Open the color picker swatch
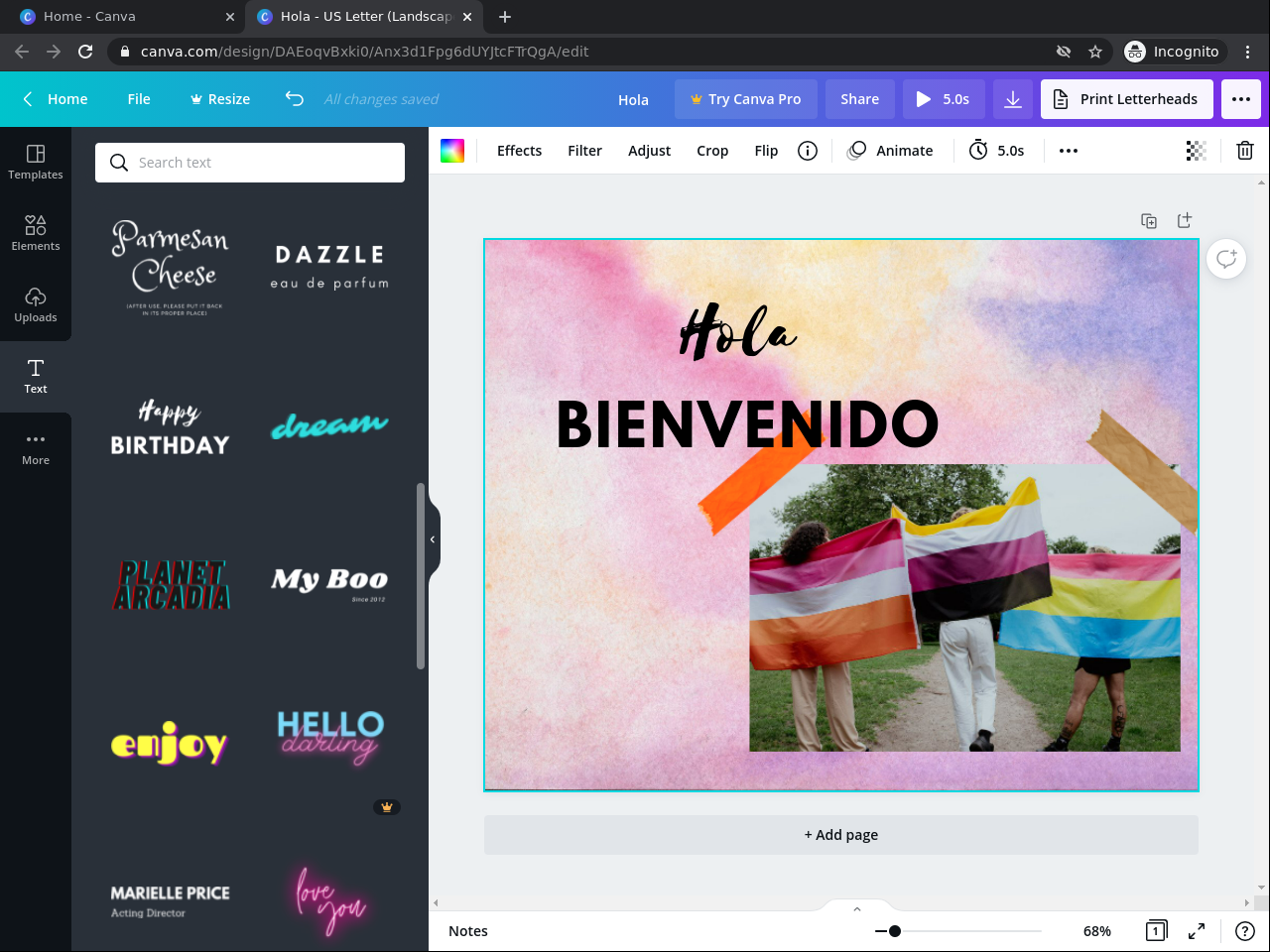Viewport: 1270px width, 952px height. [x=452, y=151]
